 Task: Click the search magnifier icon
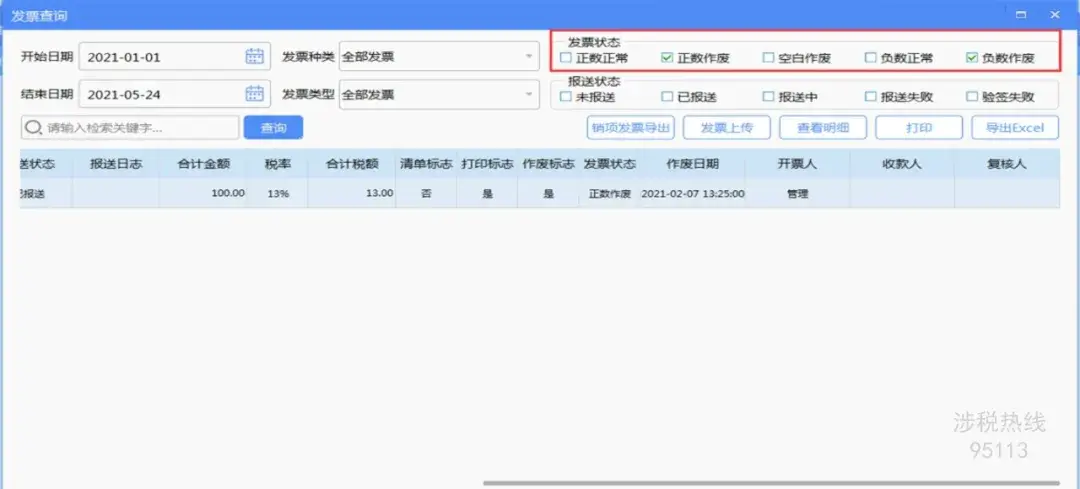[x=33, y=127]
